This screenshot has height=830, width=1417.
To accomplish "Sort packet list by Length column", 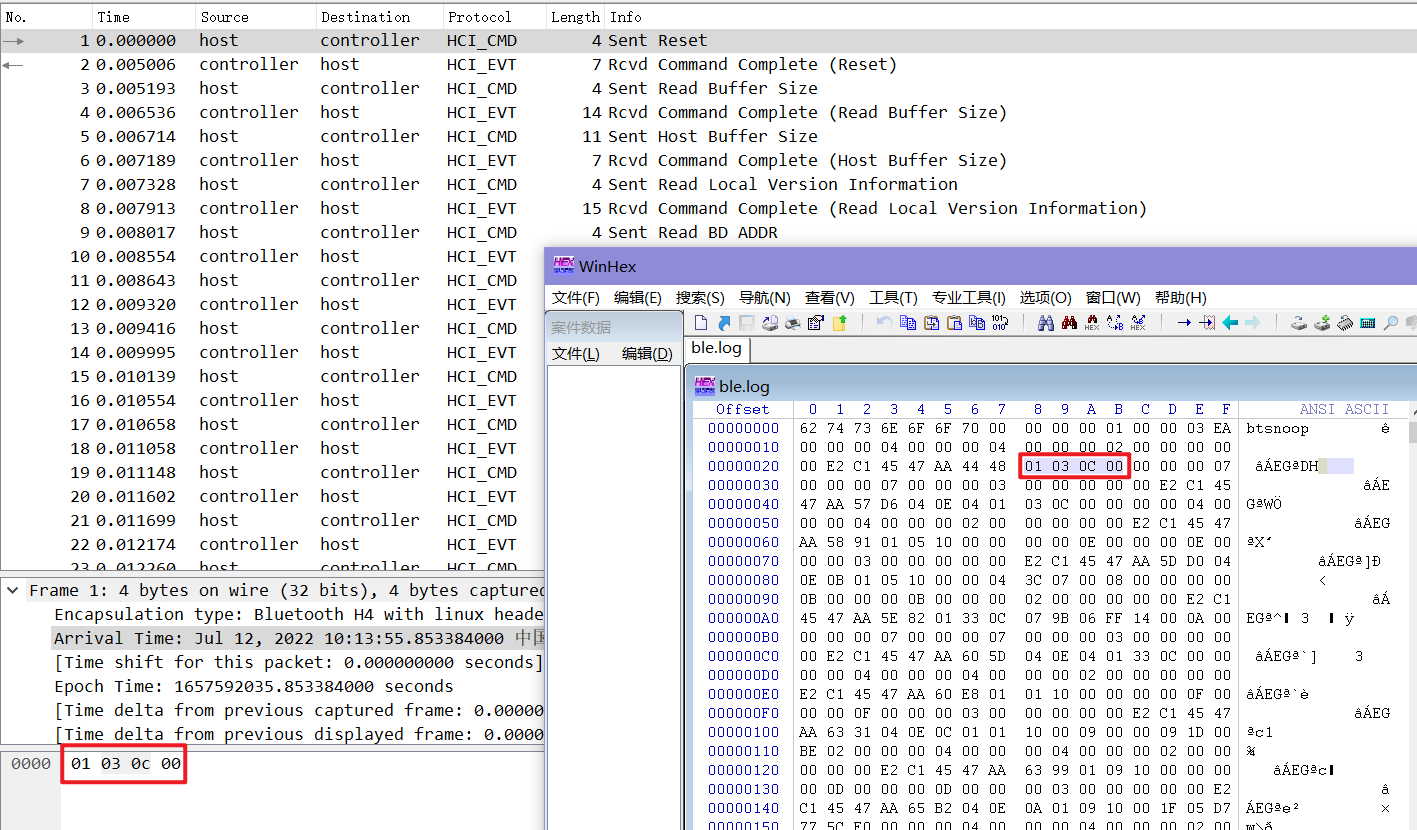I will pyautogui.click(x=575, y=17).
